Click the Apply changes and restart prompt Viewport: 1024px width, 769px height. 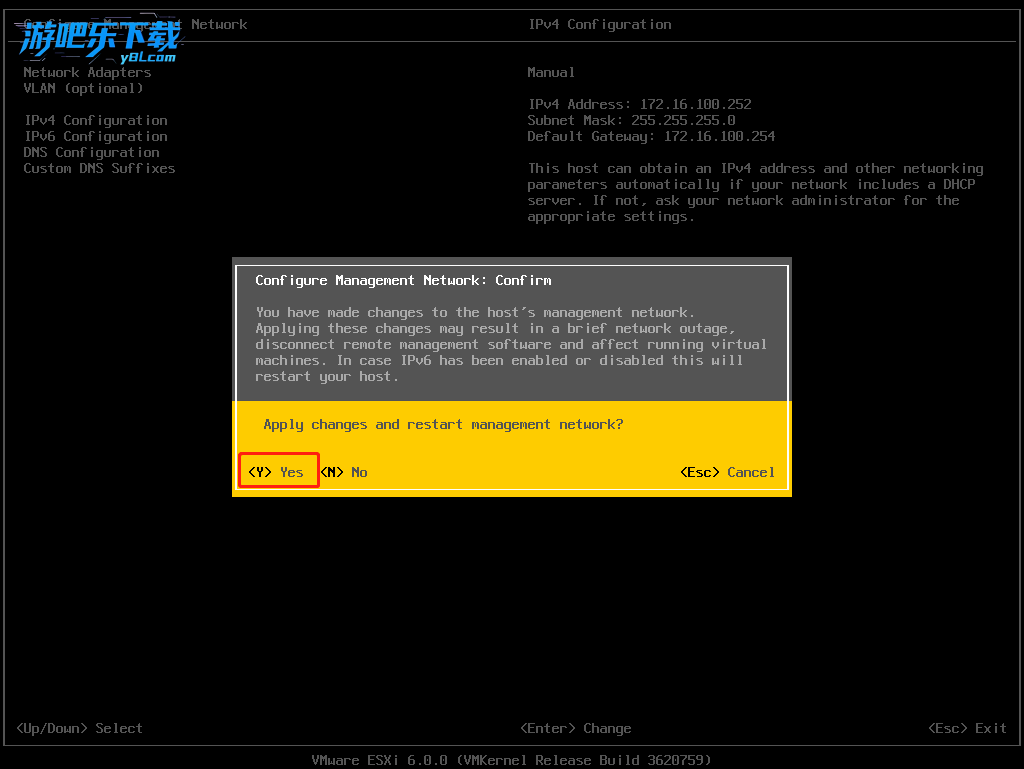point(443,424)
